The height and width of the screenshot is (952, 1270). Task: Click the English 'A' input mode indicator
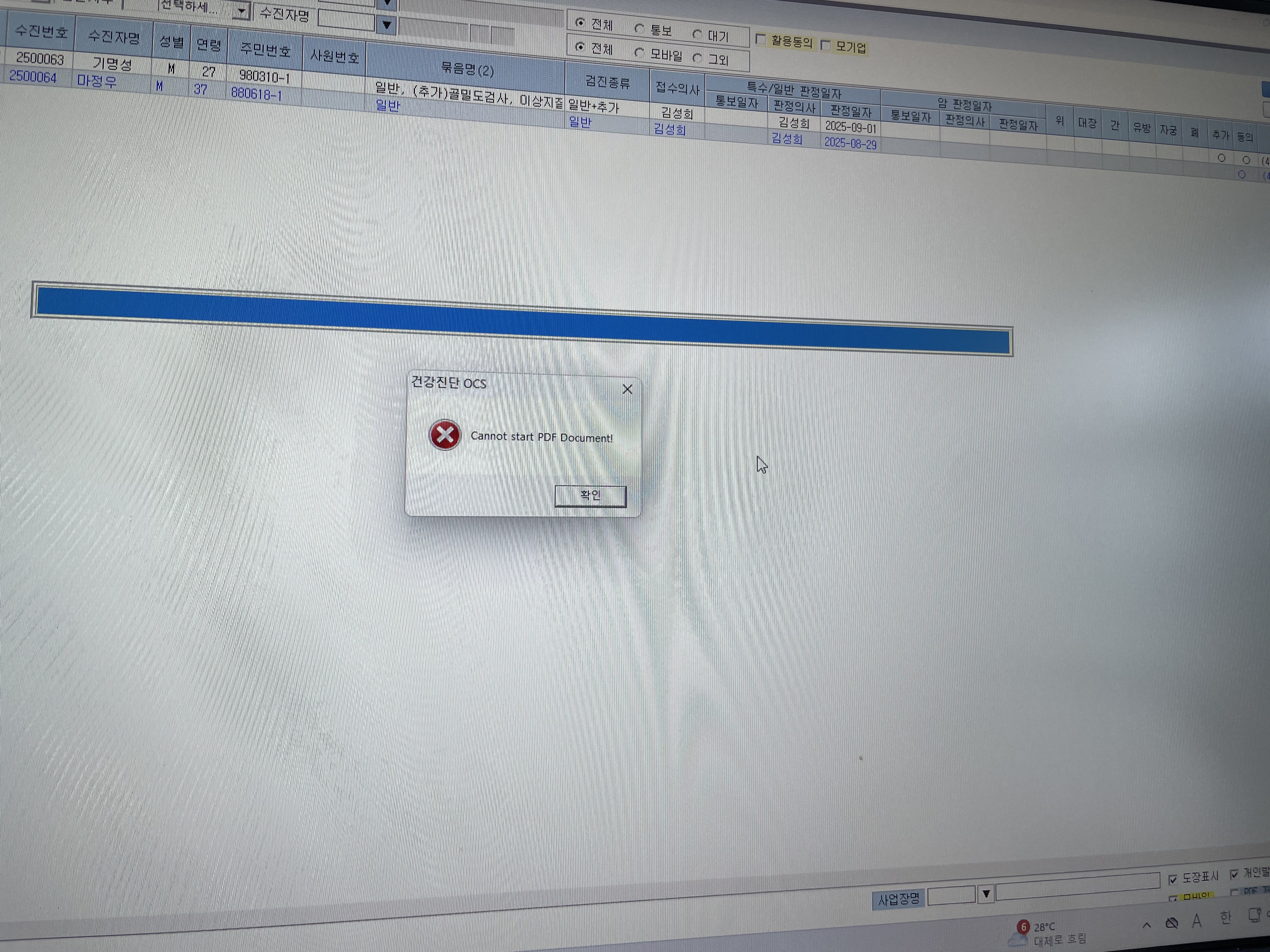[1197, 921]
